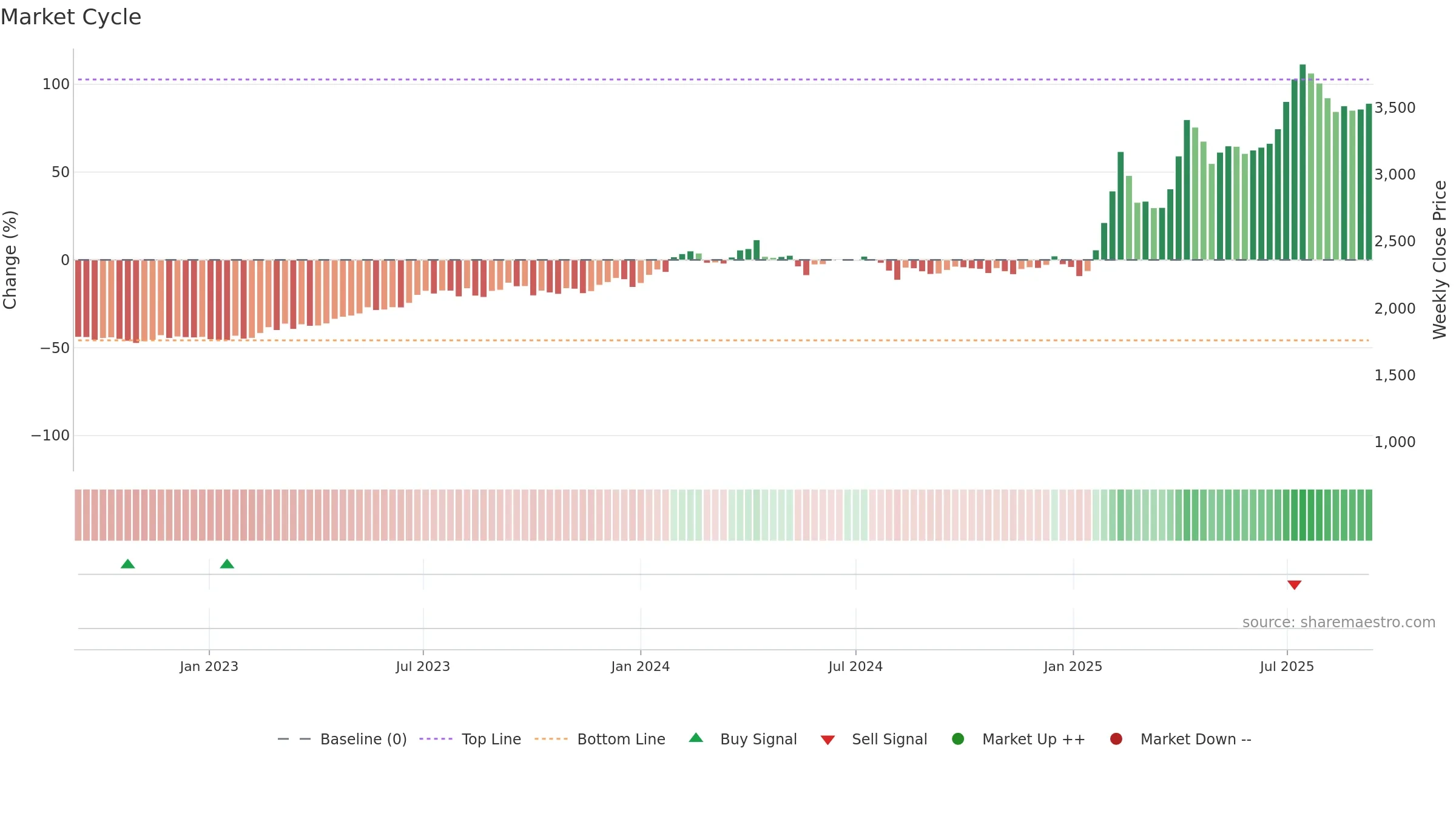Click the 3,000 tick on the right axis
The height and width of the screenshot is (819, 1456).
(1395, 175)
